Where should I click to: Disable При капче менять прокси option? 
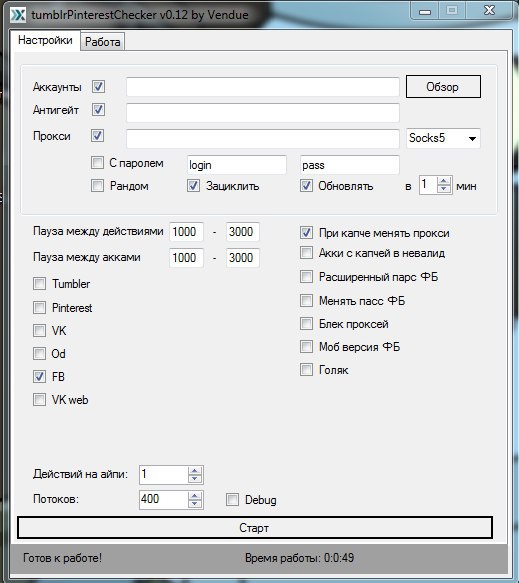click(306, 233)
